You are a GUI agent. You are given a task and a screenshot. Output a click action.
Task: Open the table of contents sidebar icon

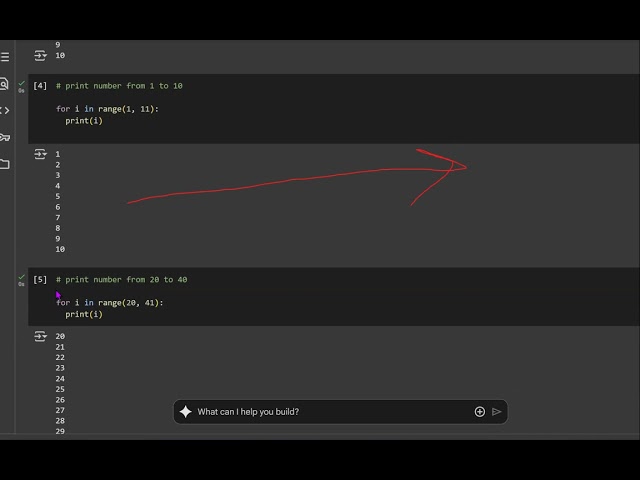pos(5,57)
